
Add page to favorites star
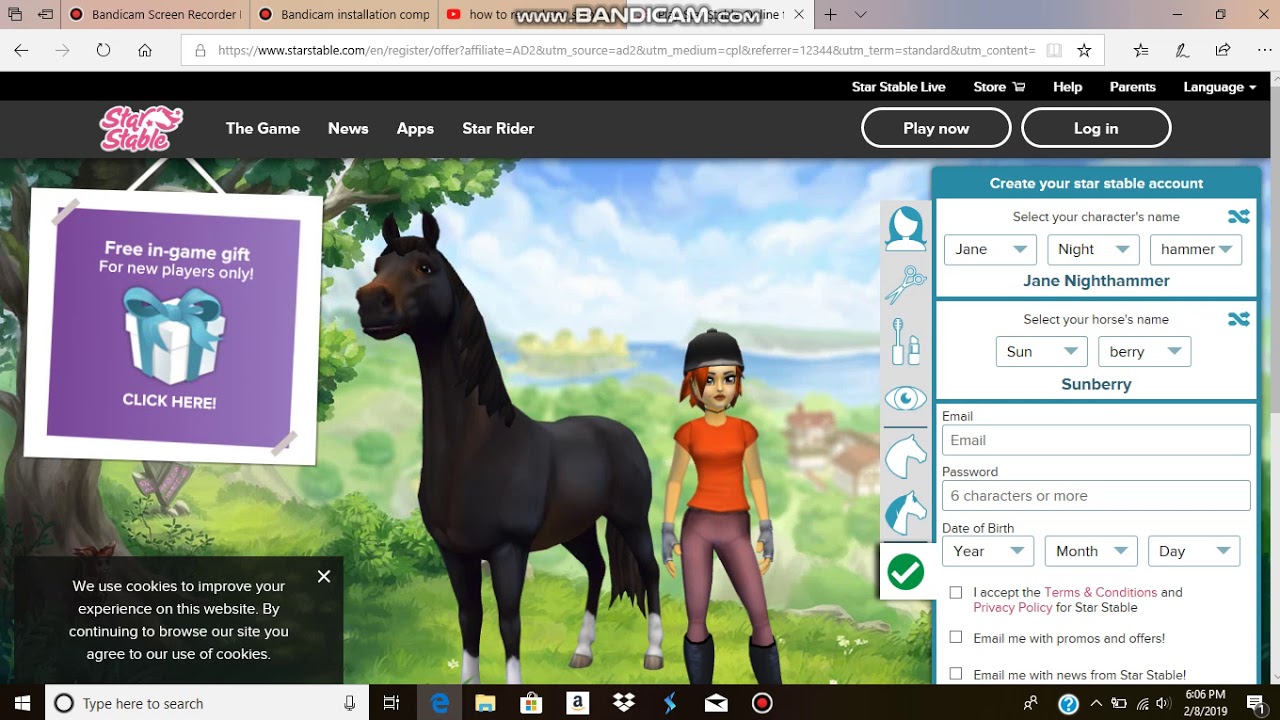1084,50
